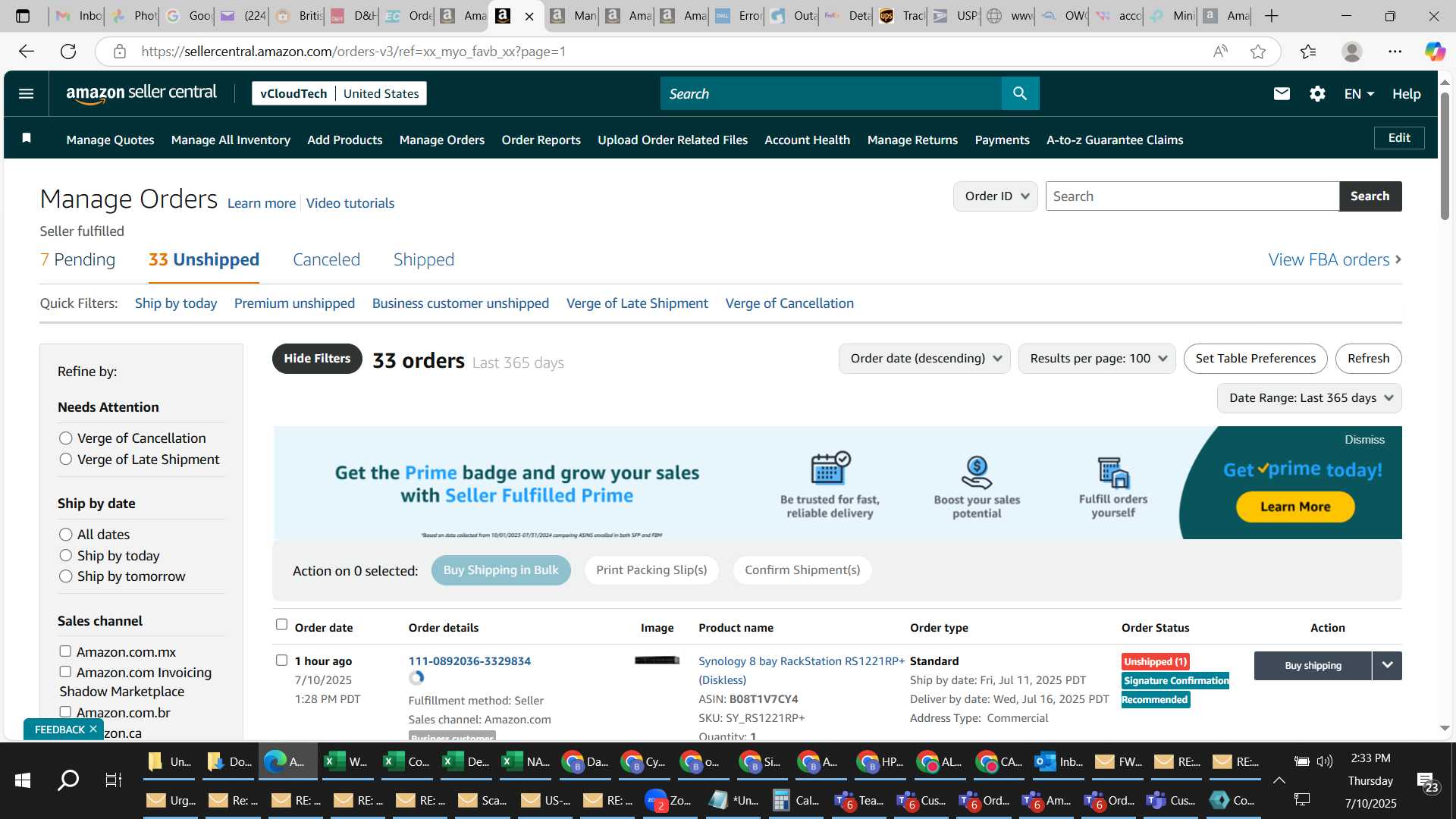Open the Order date (descending) sort dropdown

pos(924,359)
